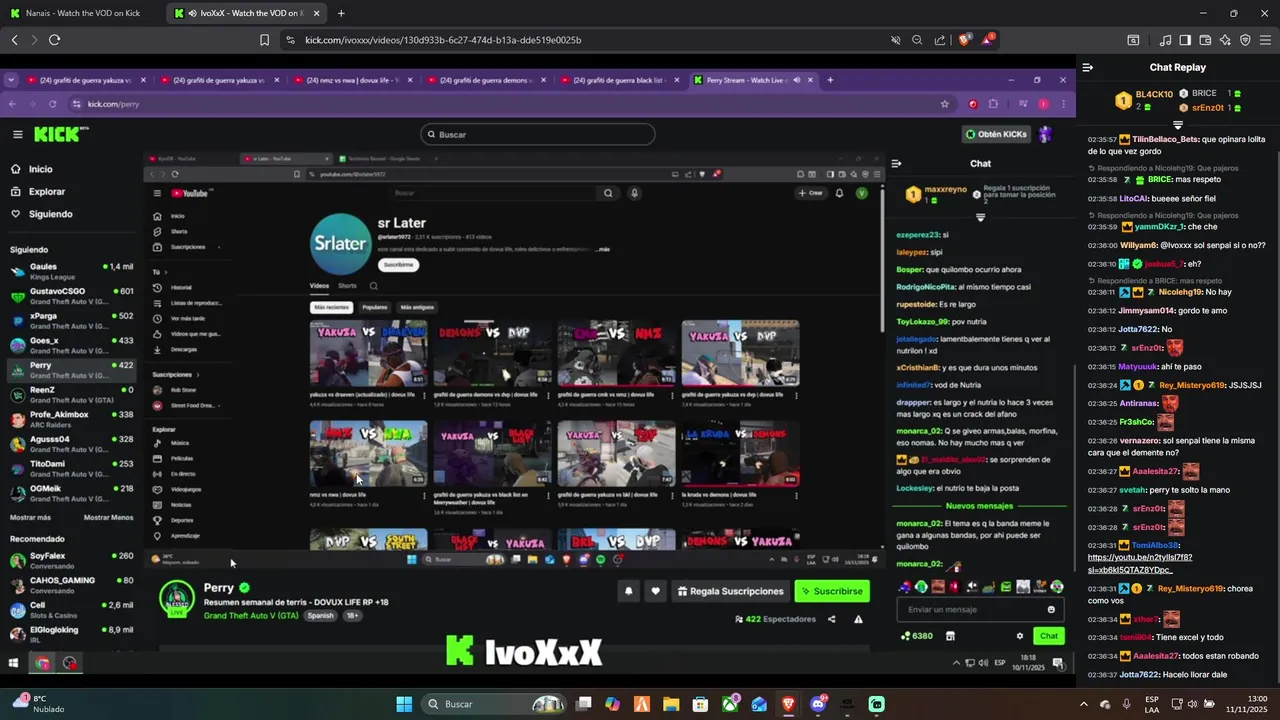
Task: Expand the streamed chat's leaderboard arrow
Action: point(980,217)
